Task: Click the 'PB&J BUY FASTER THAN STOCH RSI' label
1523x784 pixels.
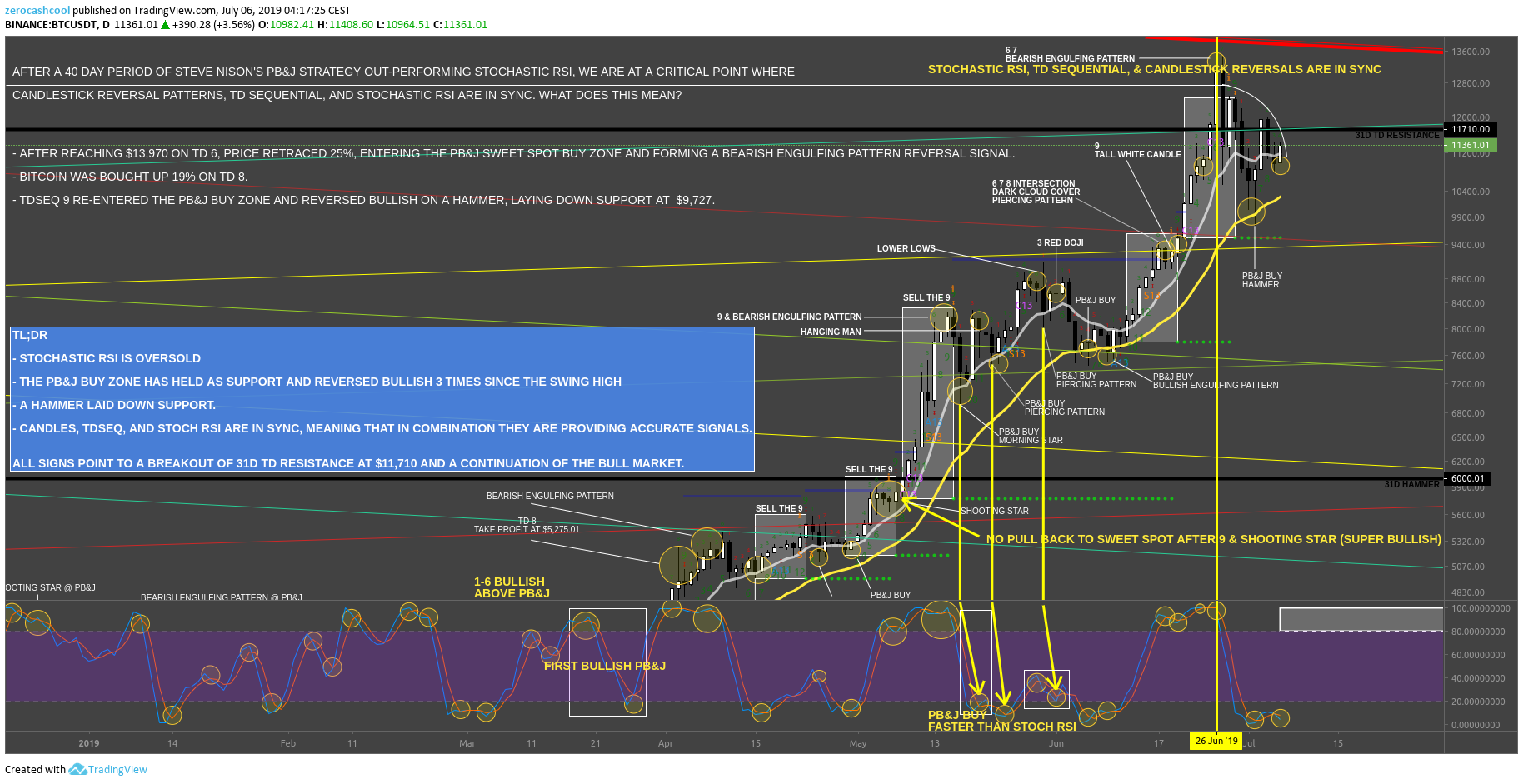Action: click(x=1001, y=721)
